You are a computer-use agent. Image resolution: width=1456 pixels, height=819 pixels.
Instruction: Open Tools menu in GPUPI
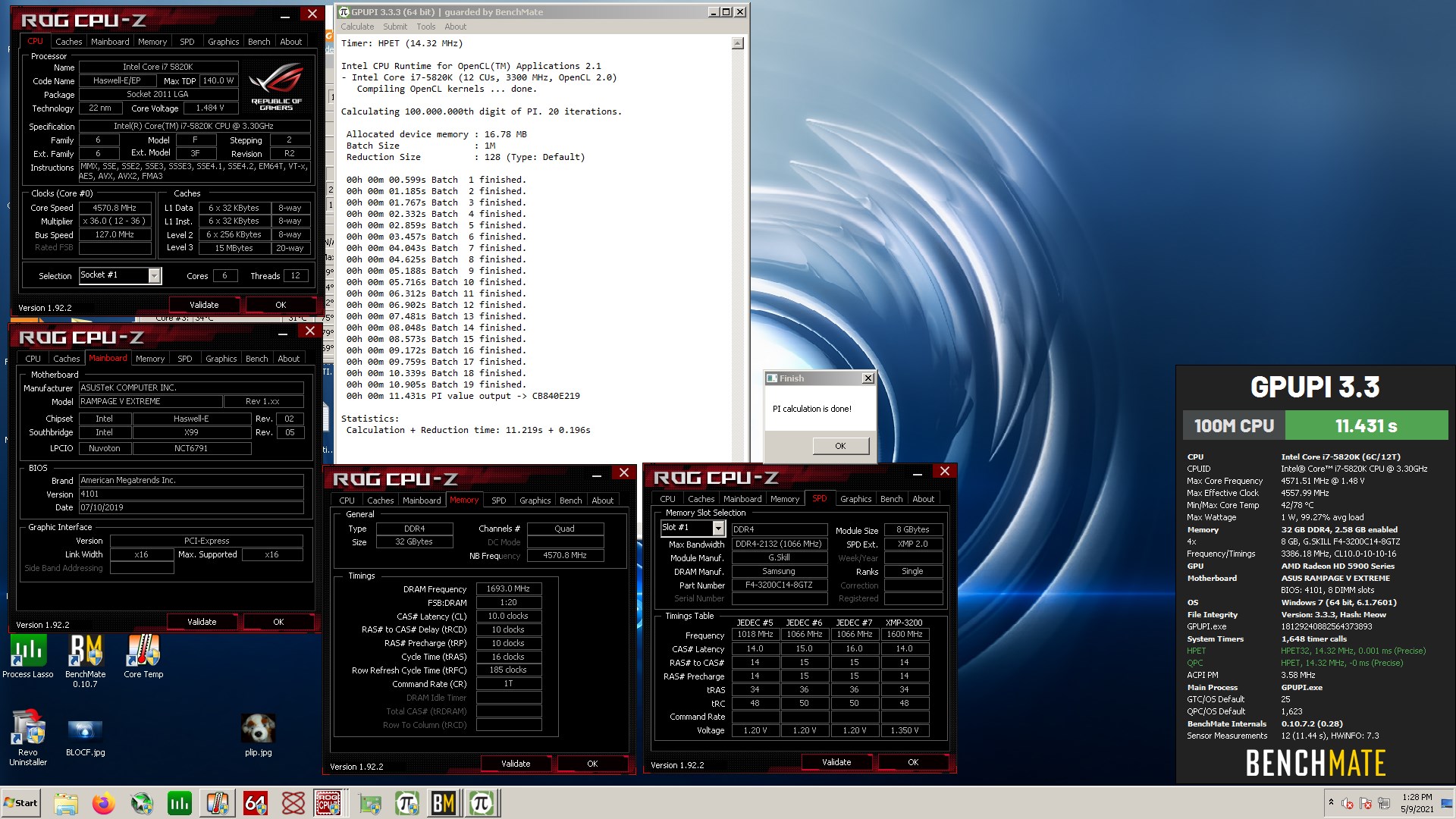[426, 27]
